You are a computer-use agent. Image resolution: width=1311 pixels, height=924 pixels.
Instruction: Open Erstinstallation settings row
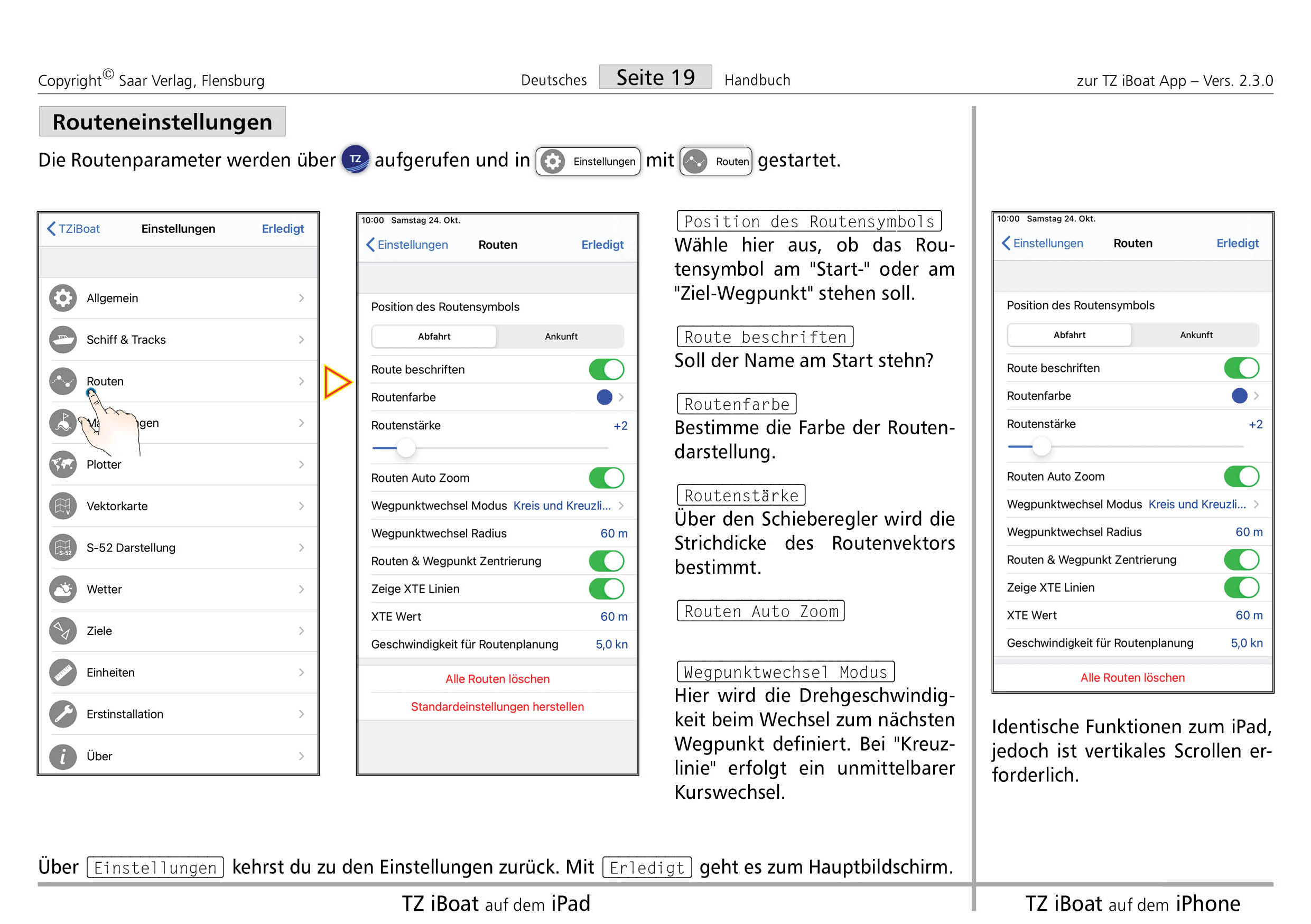tap(178, 715)
